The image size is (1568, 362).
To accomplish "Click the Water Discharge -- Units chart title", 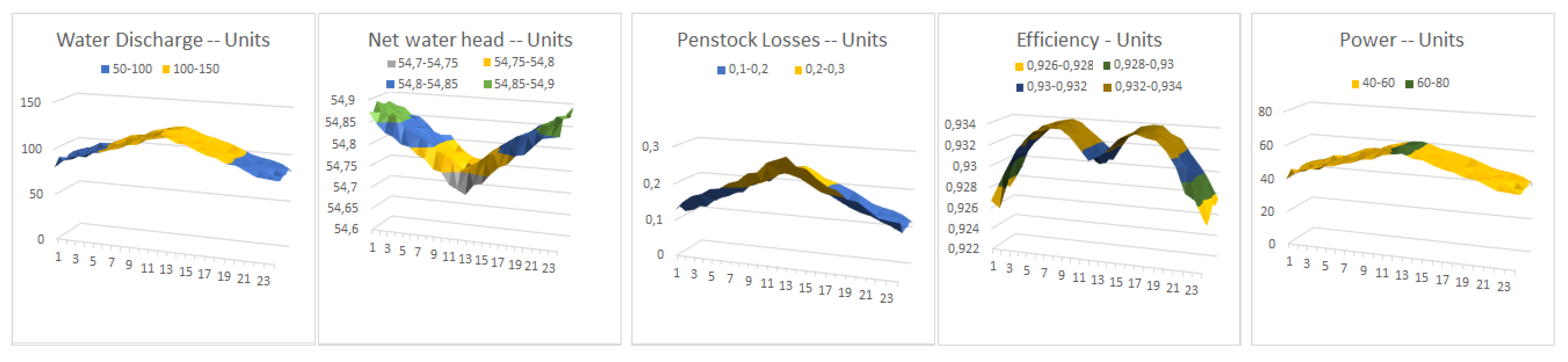I will (163, 40).
